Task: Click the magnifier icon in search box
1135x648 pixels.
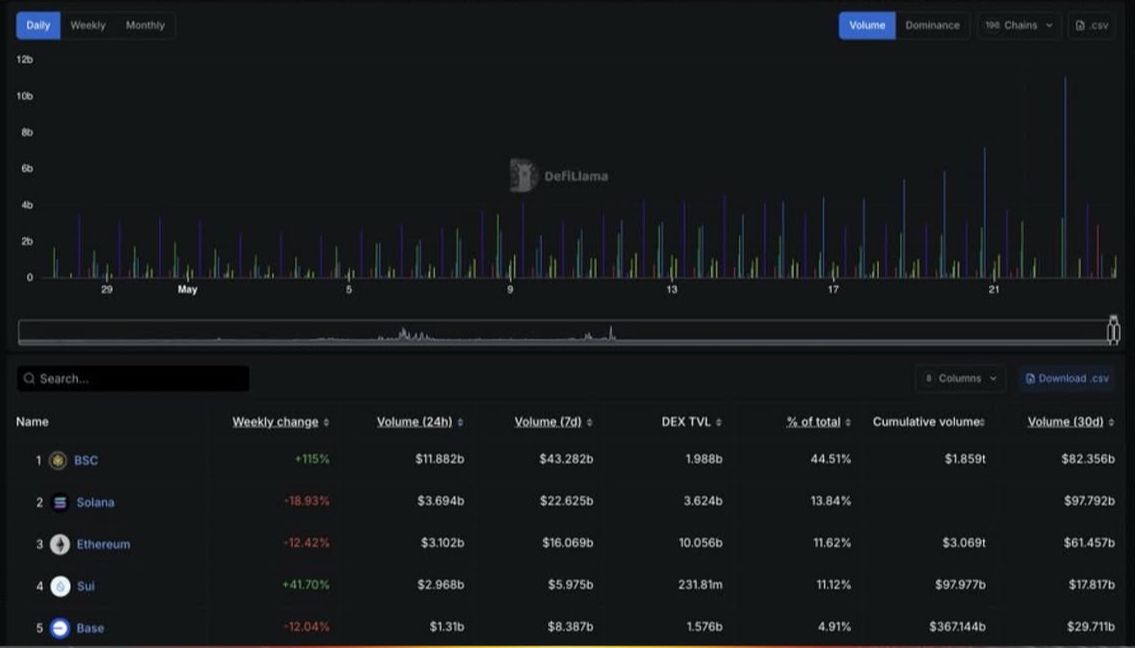Action: (29, 378)
